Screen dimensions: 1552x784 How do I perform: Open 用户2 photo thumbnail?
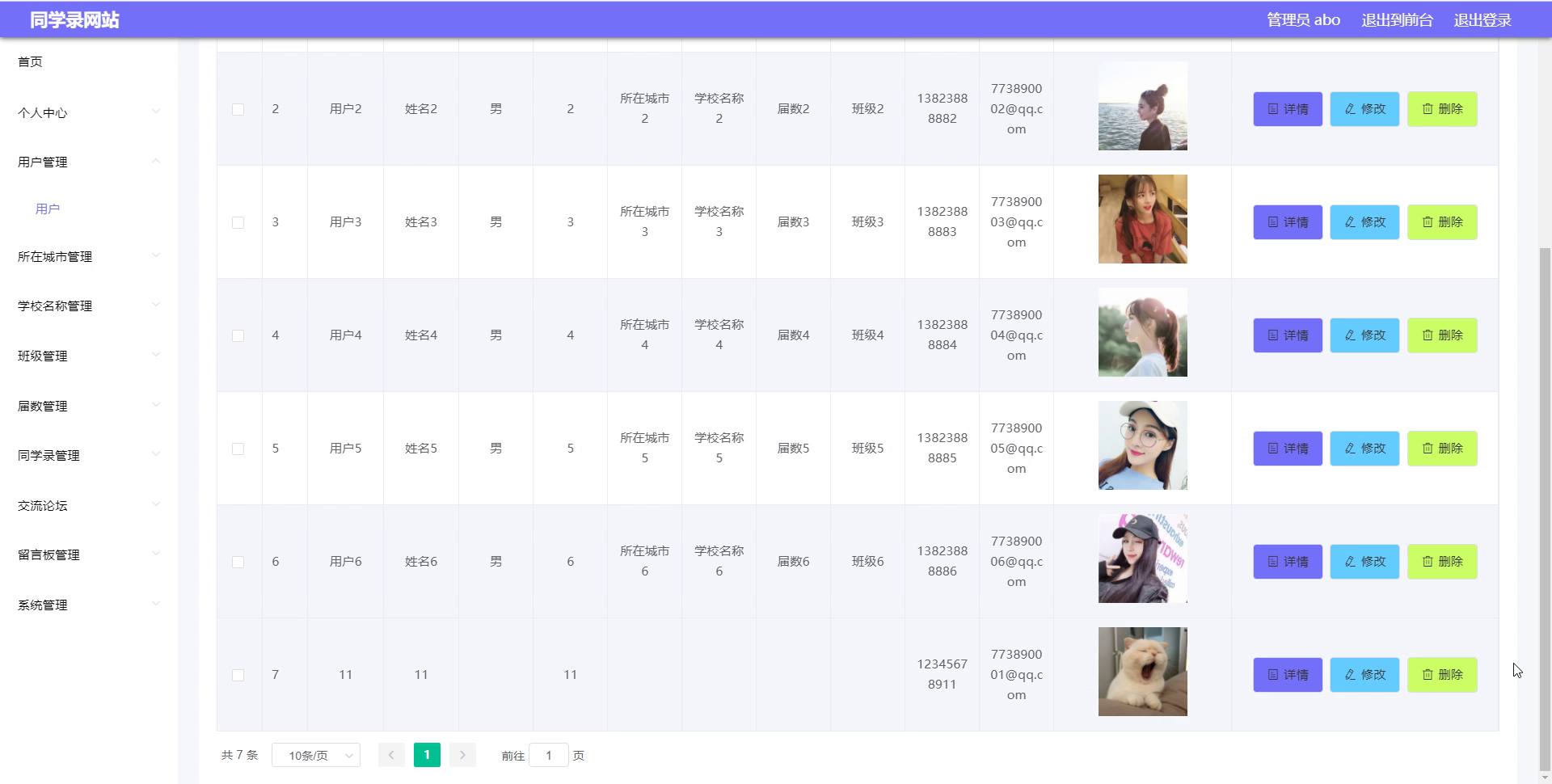pos(1143,106)
